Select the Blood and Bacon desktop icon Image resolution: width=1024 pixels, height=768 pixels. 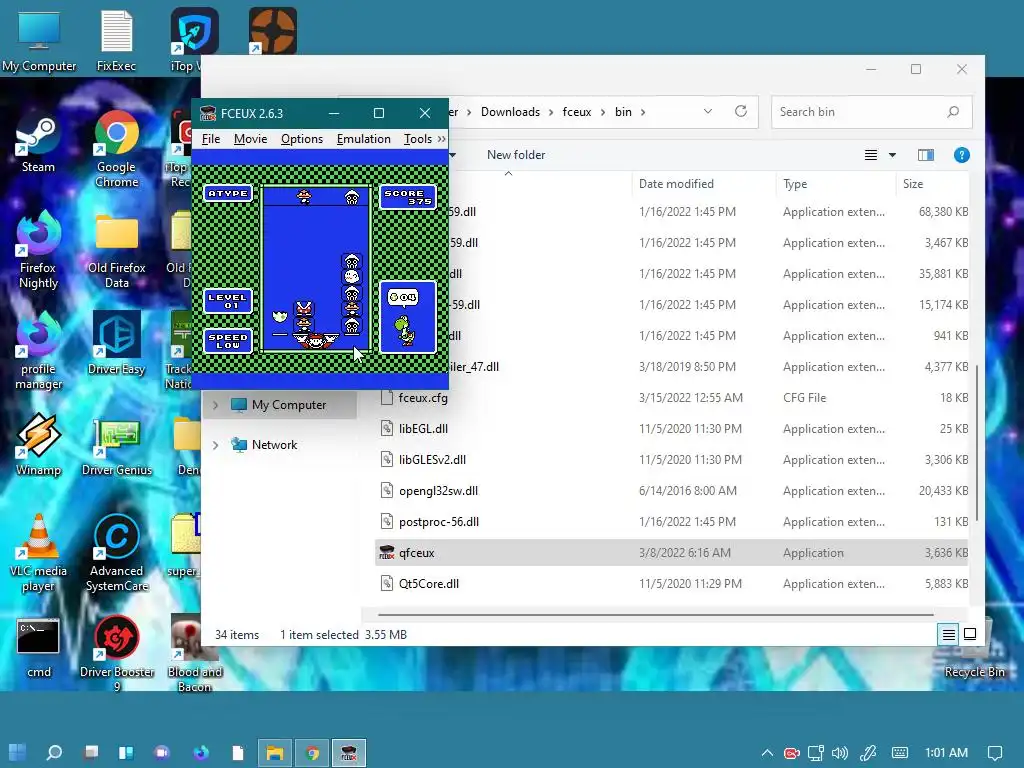coord(194,653)
